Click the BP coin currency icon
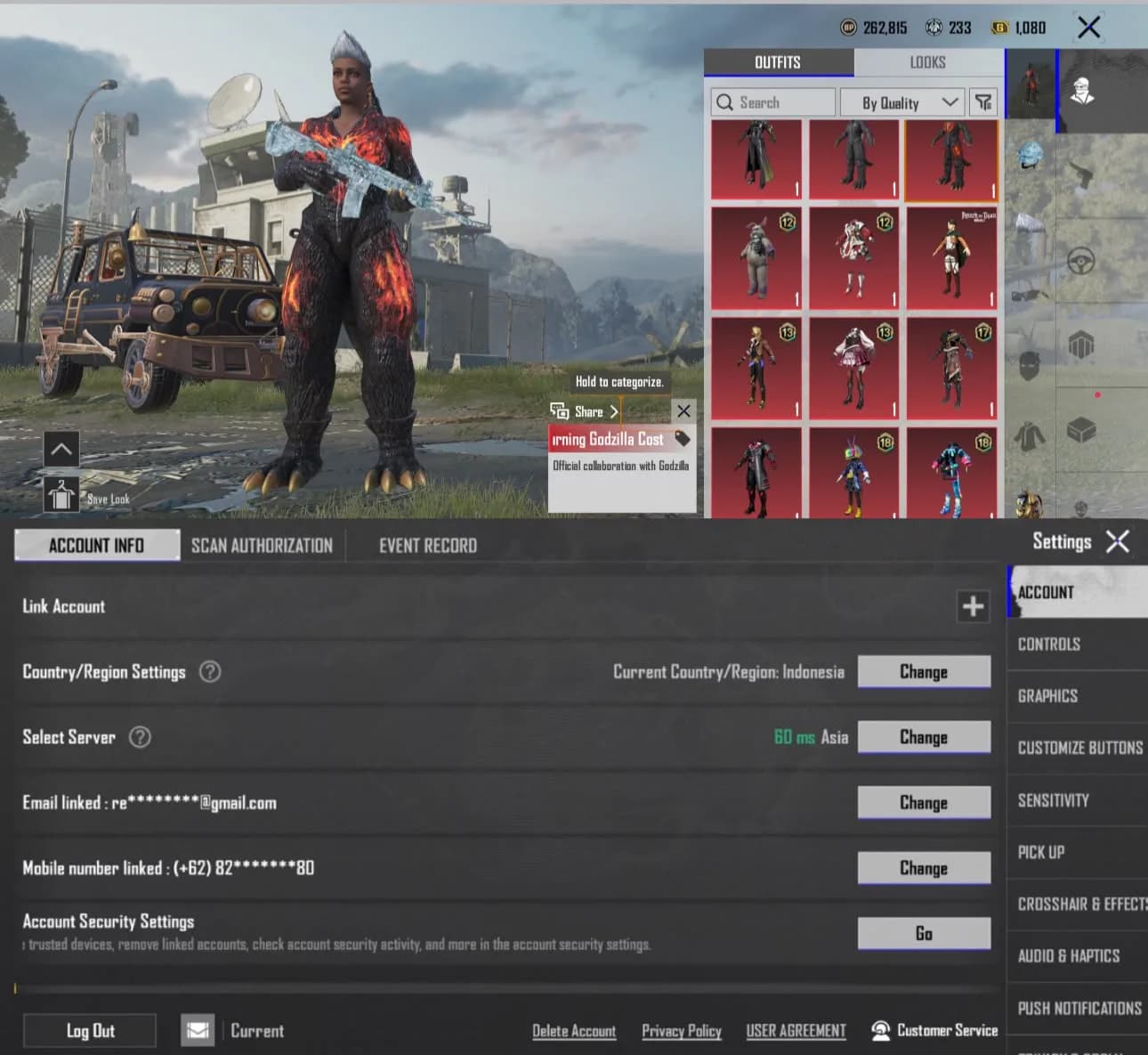This screenshot has width=1148, height=1055. coord(848,28)
